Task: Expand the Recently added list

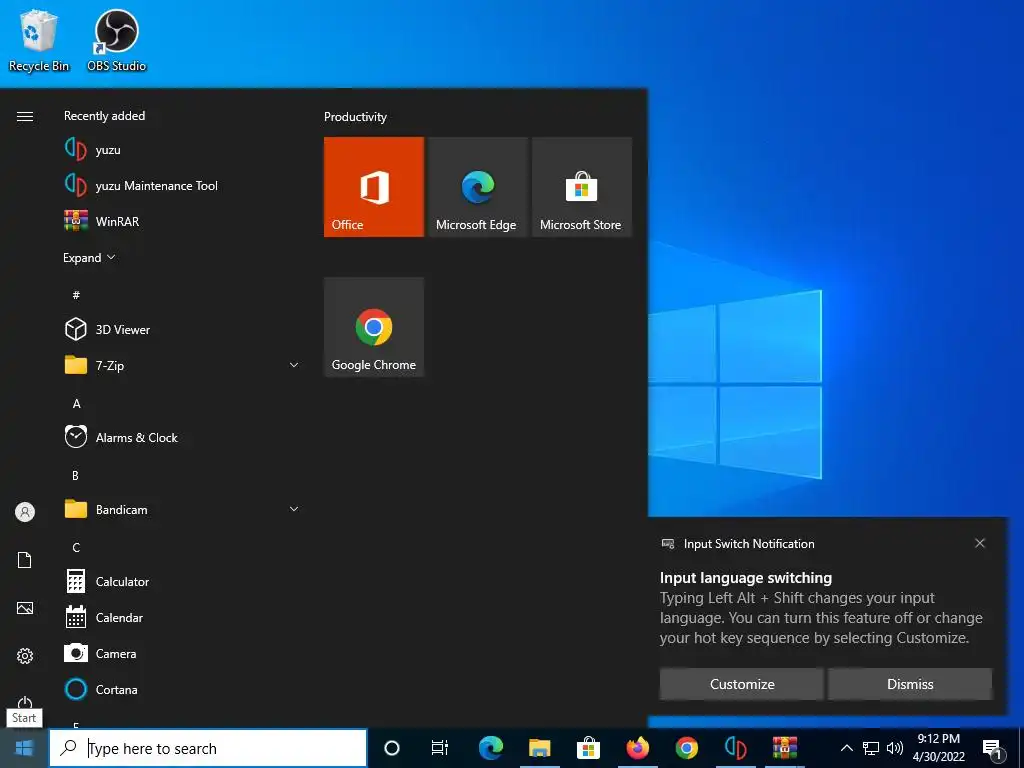Action: click(89, 257)
